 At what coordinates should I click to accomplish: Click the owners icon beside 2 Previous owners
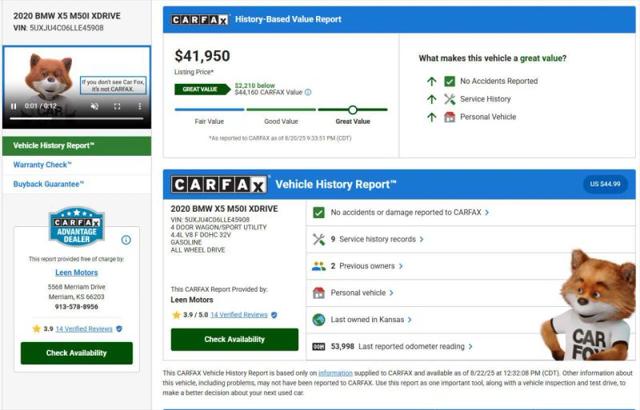click(x=319, y=266)
